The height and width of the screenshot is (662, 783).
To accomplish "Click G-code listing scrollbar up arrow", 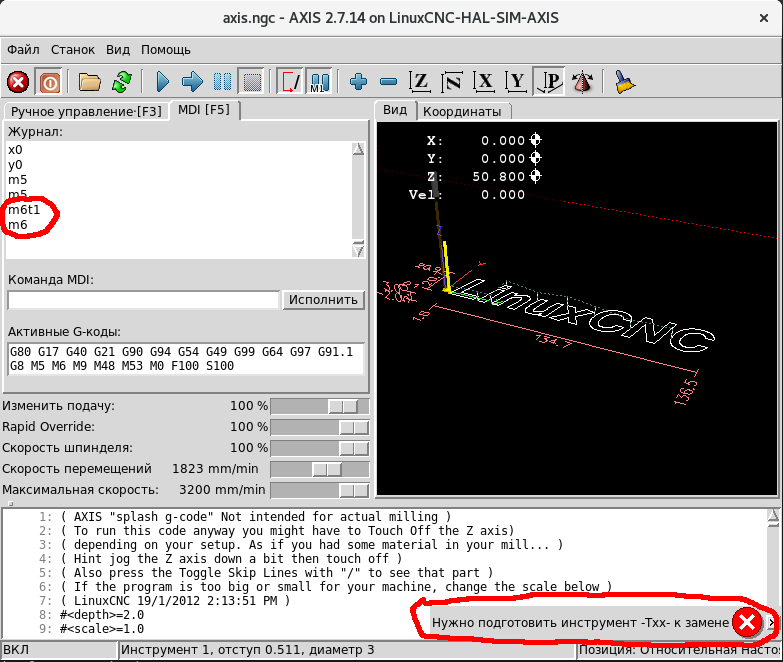I will coord(773,517).
